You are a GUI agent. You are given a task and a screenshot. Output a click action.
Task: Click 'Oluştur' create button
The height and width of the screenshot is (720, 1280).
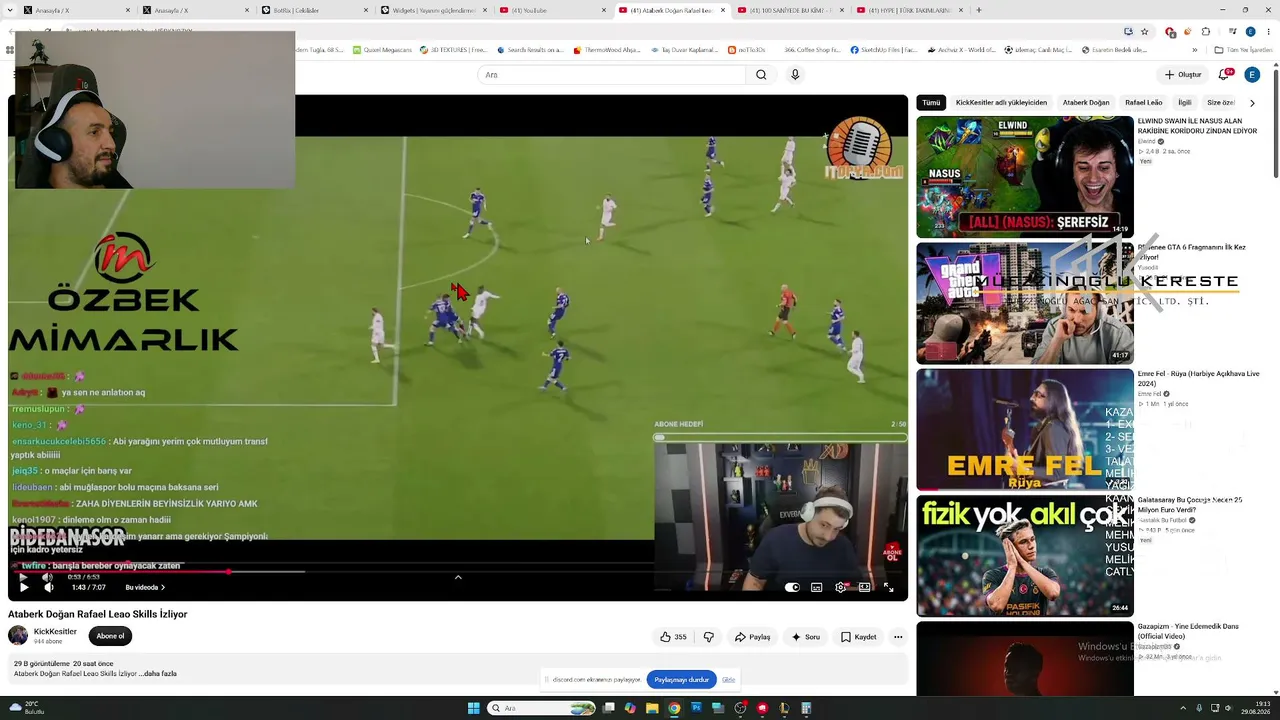[x=1183, y=75]
